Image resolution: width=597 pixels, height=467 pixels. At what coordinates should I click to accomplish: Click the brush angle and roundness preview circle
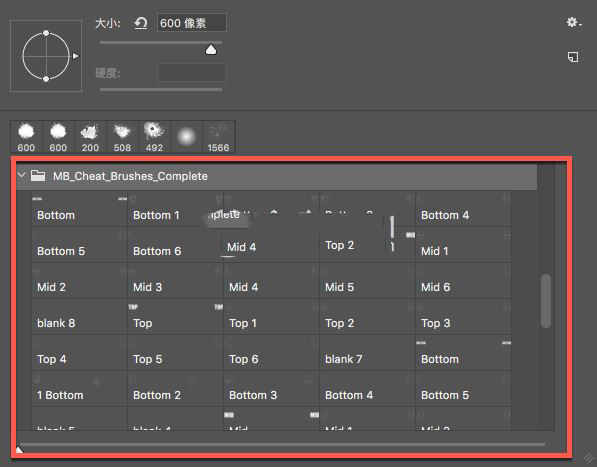point(46,56)
